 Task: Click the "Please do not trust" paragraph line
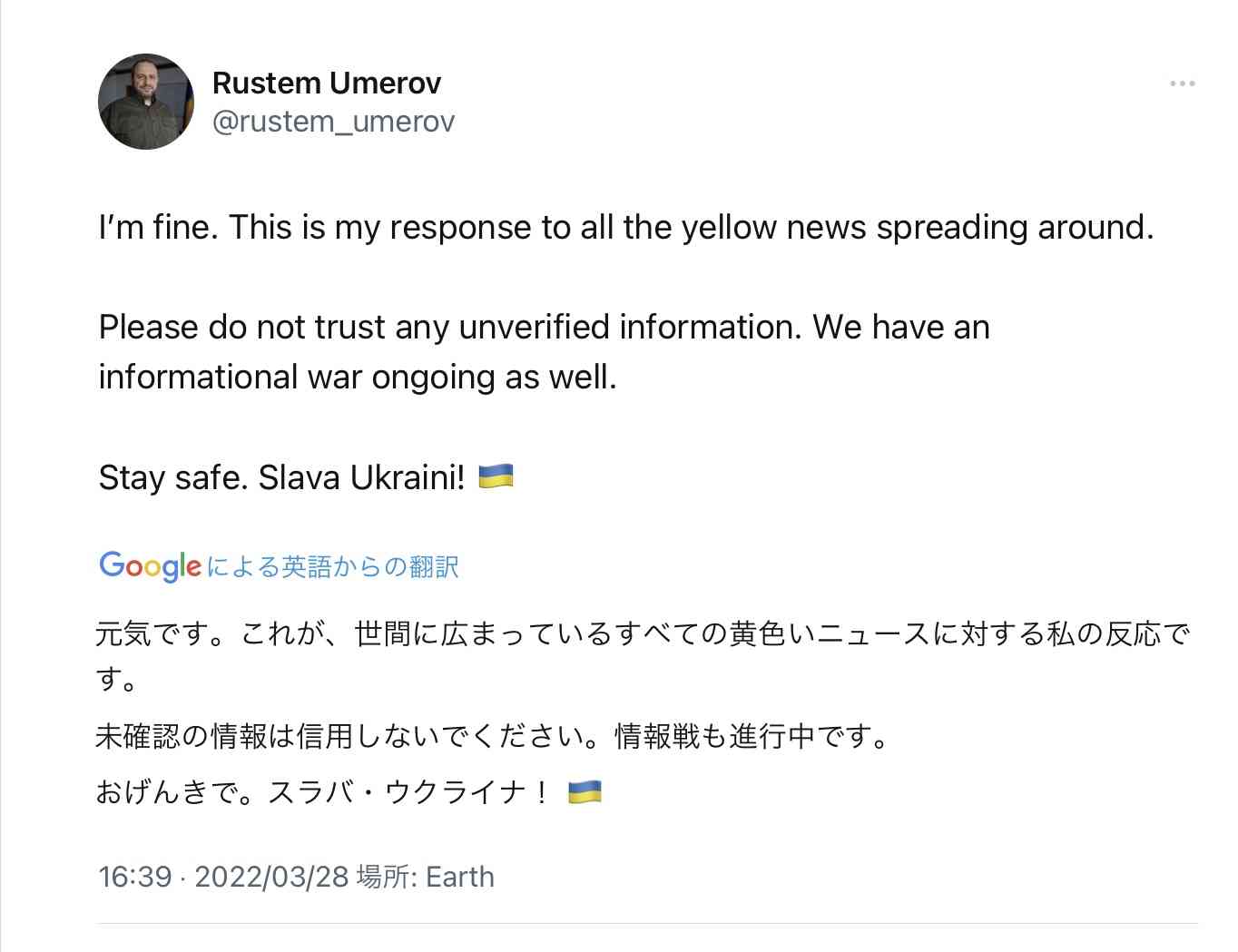coord(545,327)
